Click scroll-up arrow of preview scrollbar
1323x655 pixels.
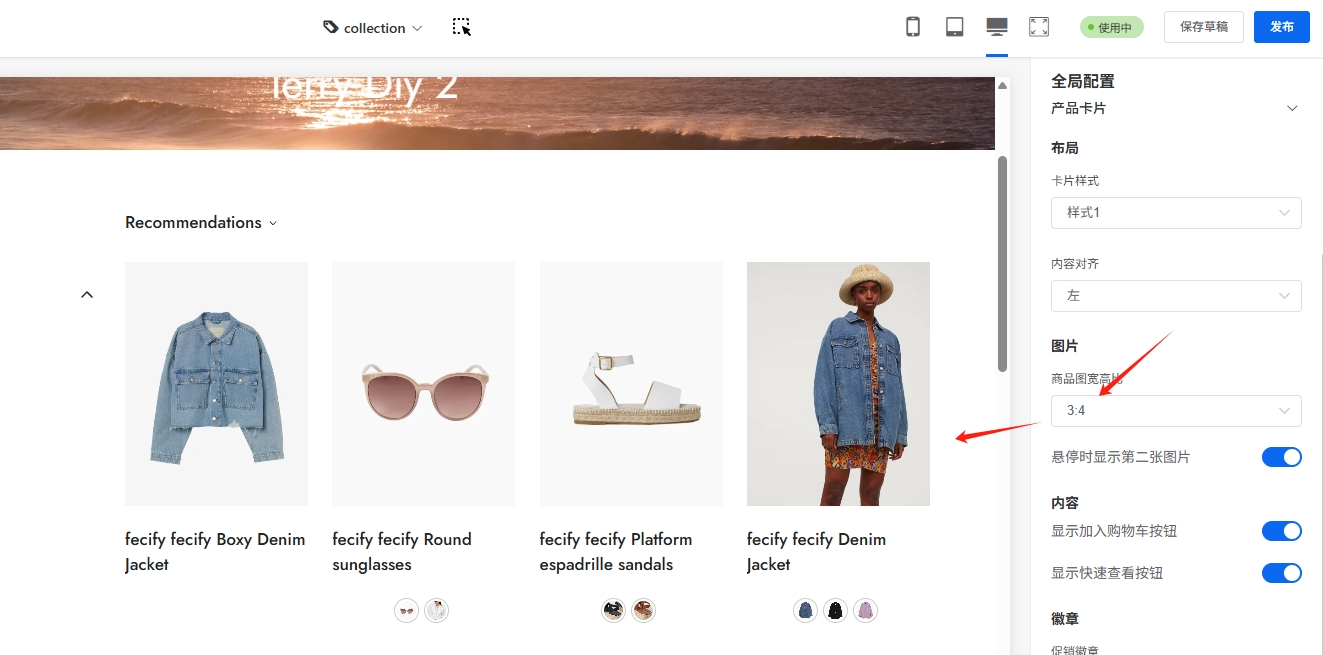click(x=1002, y=86)
